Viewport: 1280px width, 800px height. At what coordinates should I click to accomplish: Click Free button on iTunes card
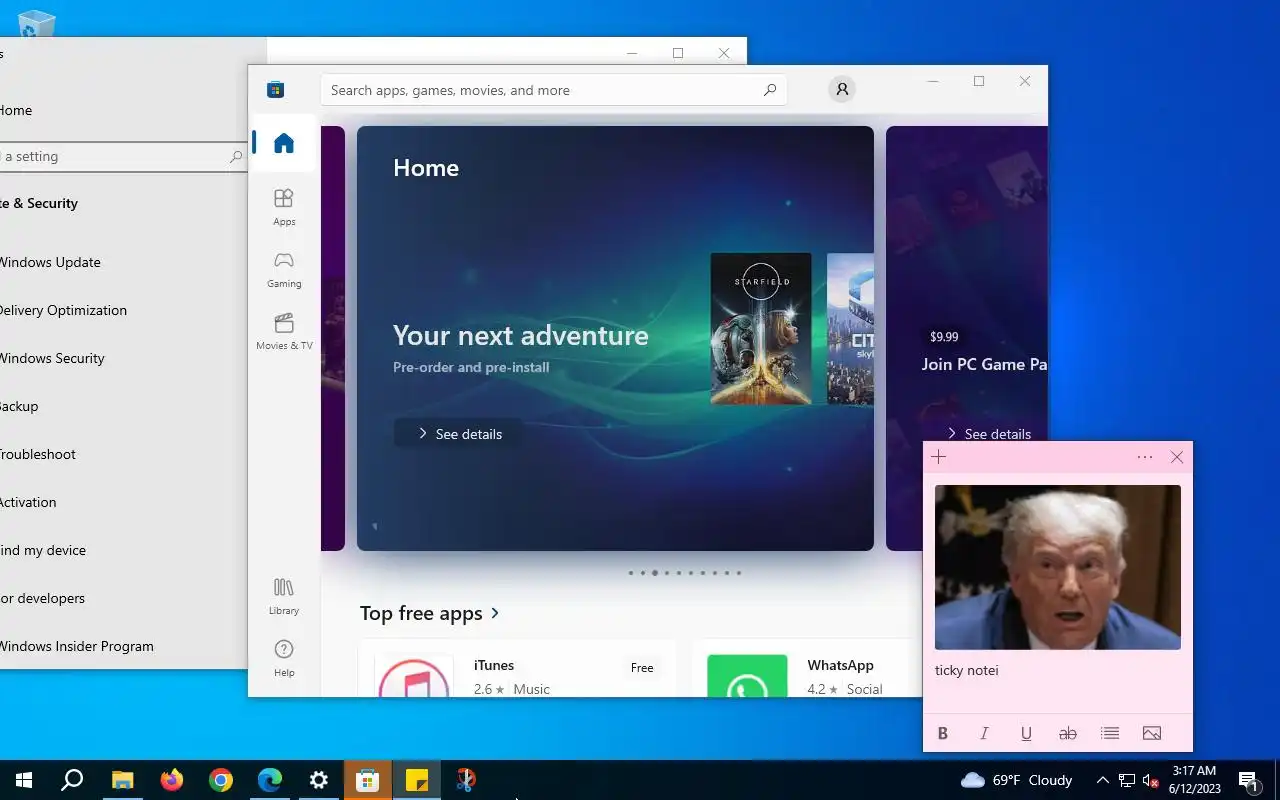[x=642, y=668]
